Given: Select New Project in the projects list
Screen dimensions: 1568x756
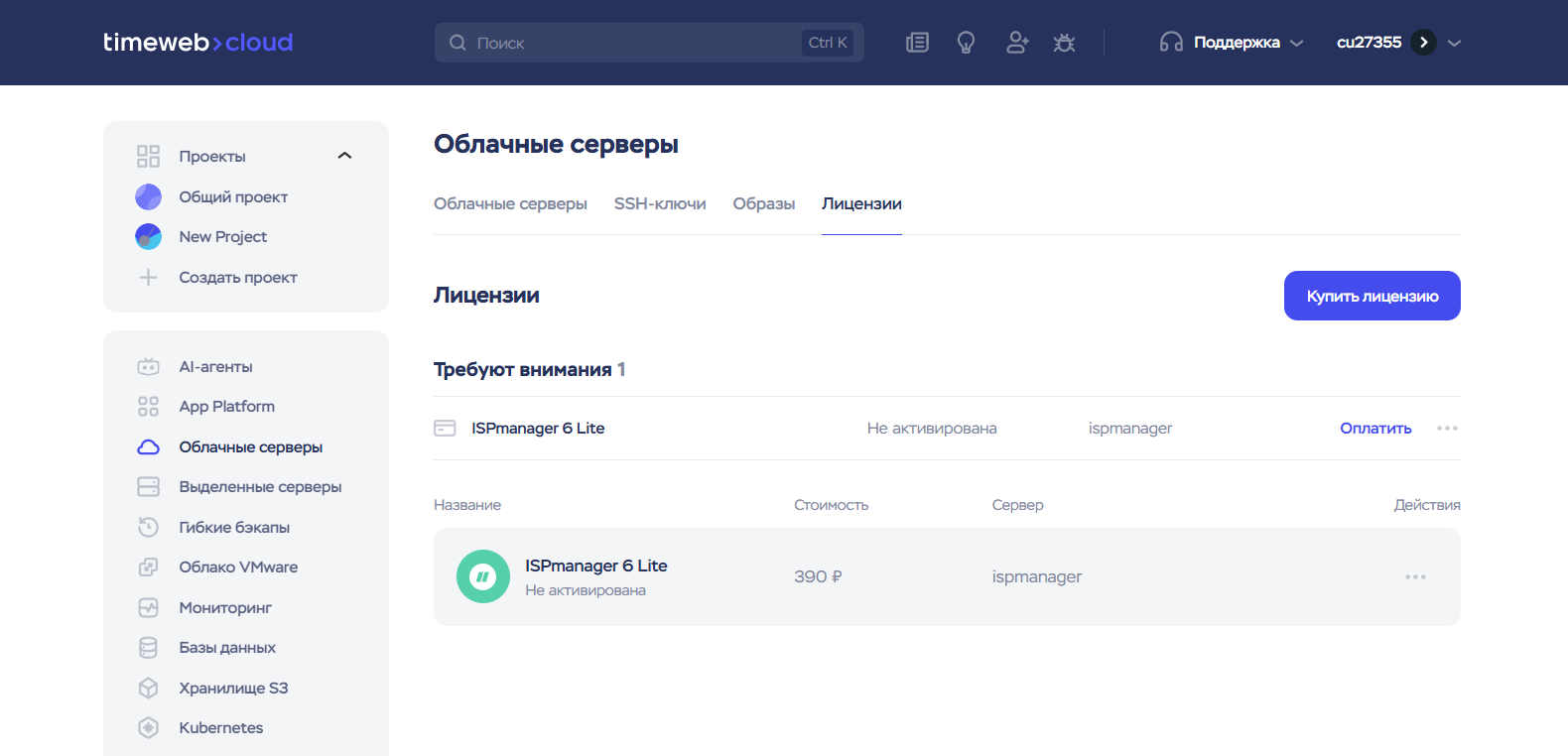Looking at the screenshot, I should pos(222,237).
